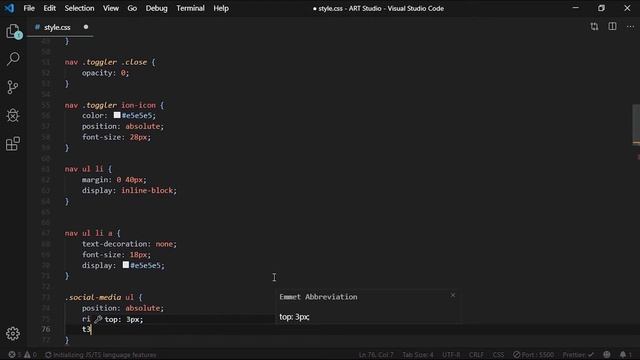The height and width of the screenshot is (360, 640).
Task: Click the Ln 76, Col 7 indicator
Action: [376, 355]
